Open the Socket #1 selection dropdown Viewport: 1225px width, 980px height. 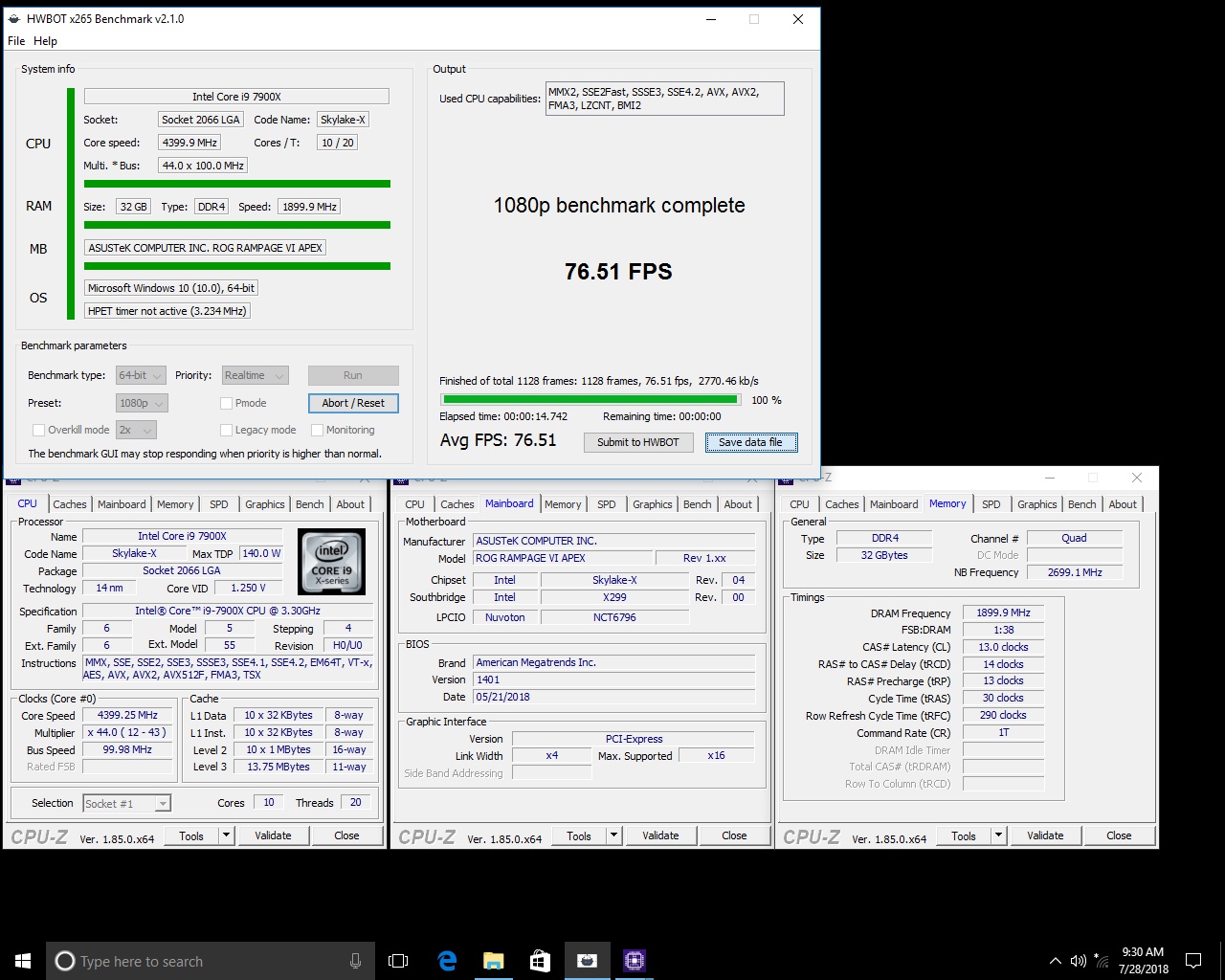click(x=126, y=803)
